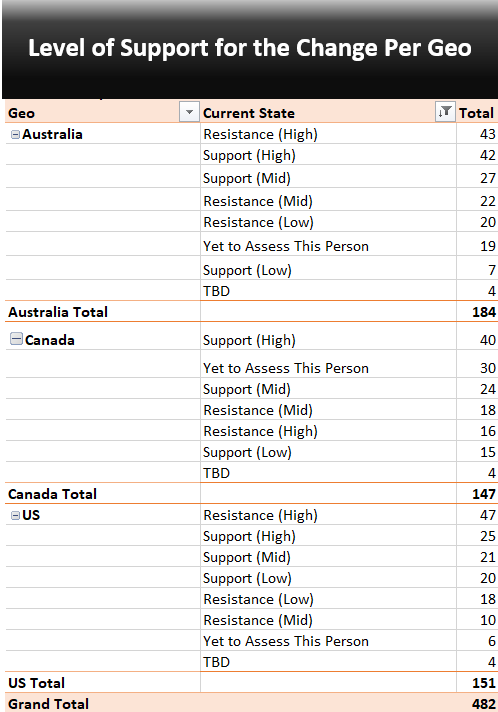Screen dimensions: 498x712
Task: Click the chart title Level of Support banner
Action: click(250, 48)
